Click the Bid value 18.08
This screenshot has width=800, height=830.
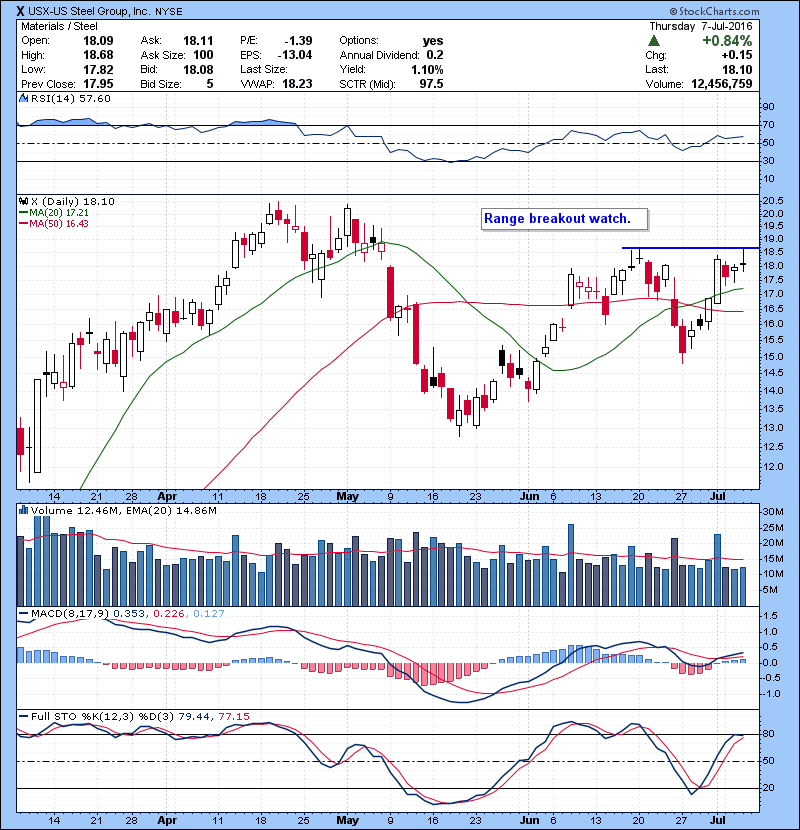tap(198, 69)
